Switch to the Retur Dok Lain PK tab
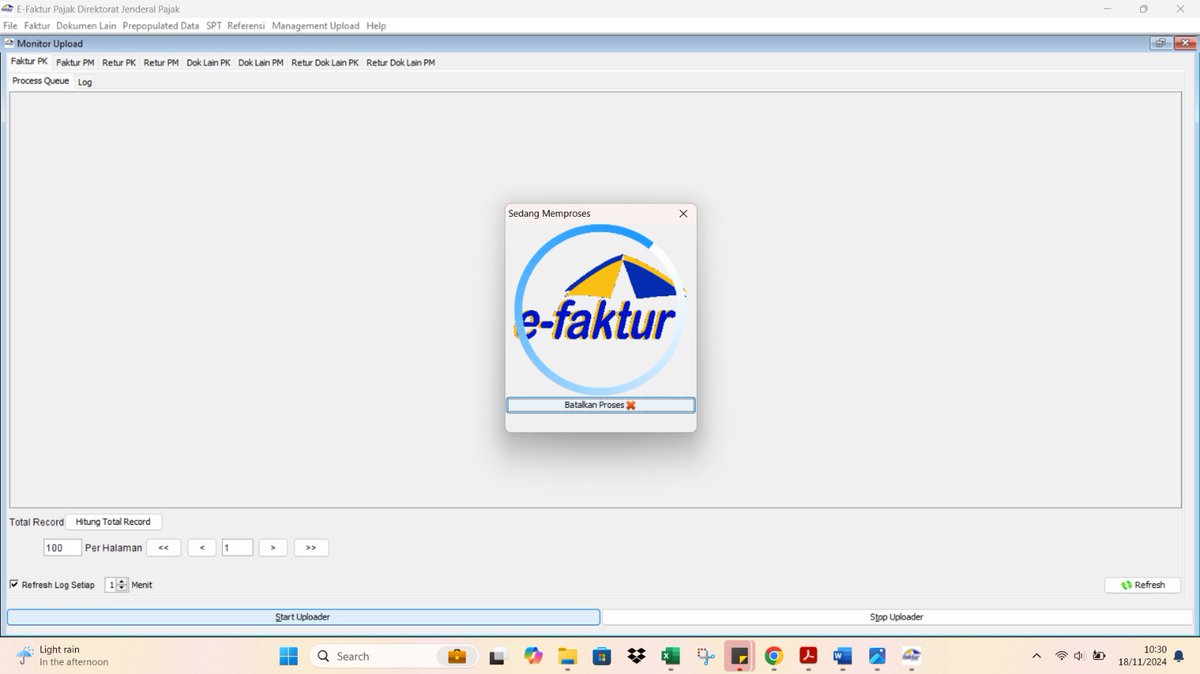Viewport: 1200px width, 674px height. point(325,62)
